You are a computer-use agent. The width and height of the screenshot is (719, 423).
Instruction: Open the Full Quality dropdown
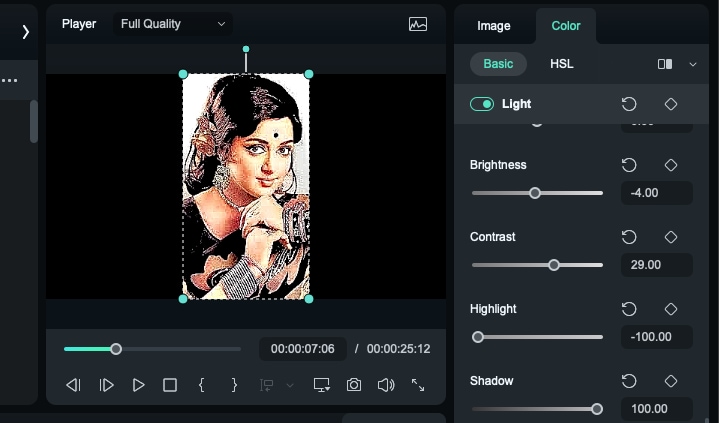coord(173,24)
